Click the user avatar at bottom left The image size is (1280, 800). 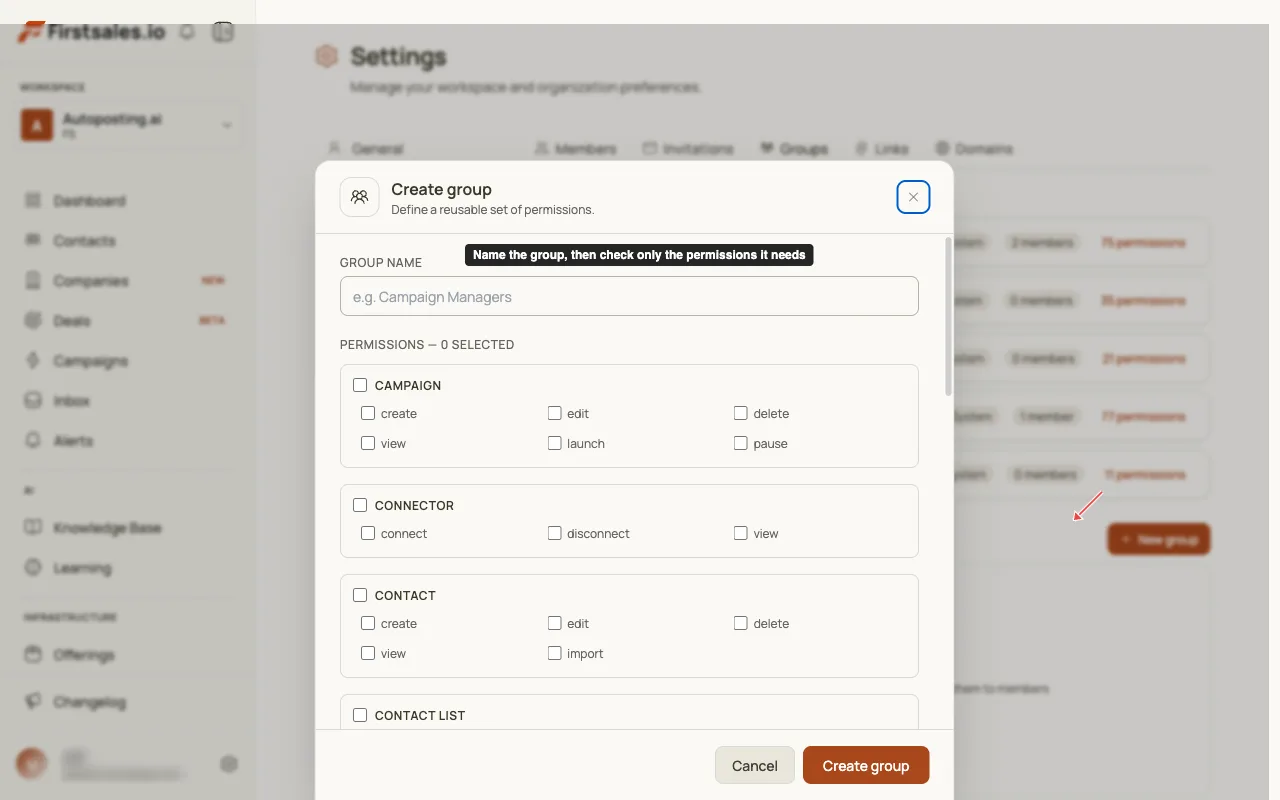click(32, 764)
